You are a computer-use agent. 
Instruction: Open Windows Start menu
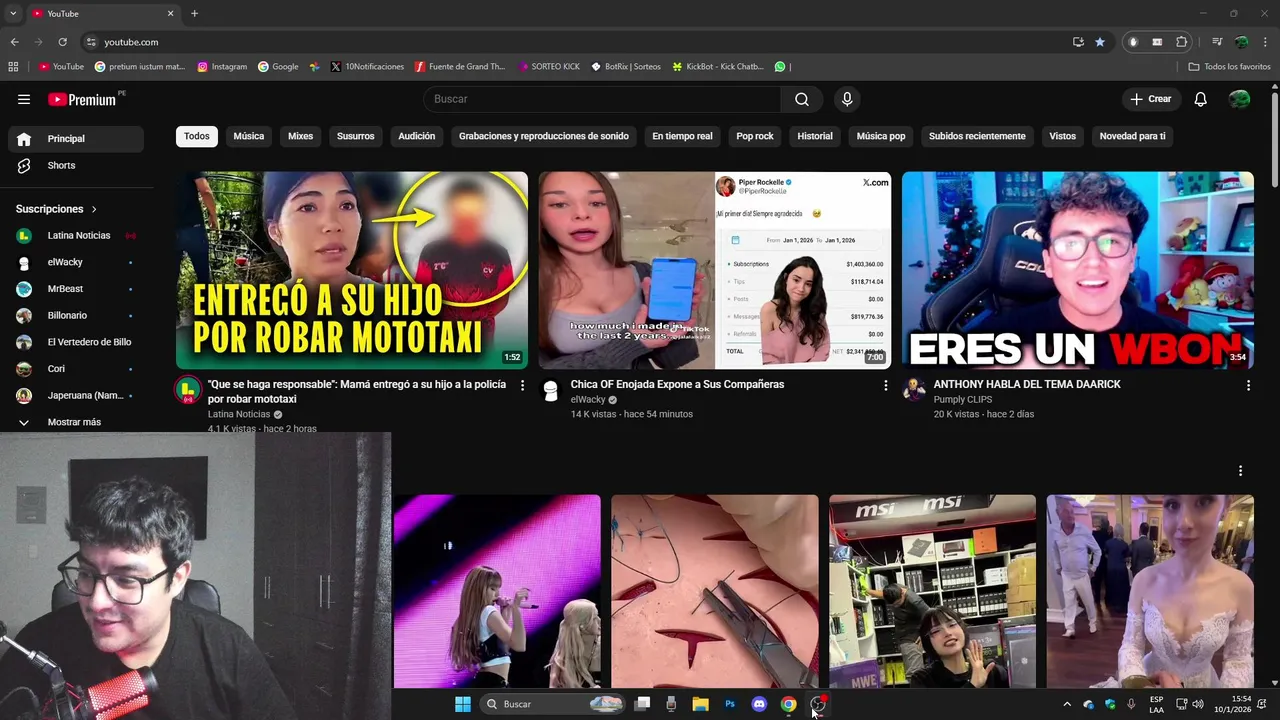(463, 704)
